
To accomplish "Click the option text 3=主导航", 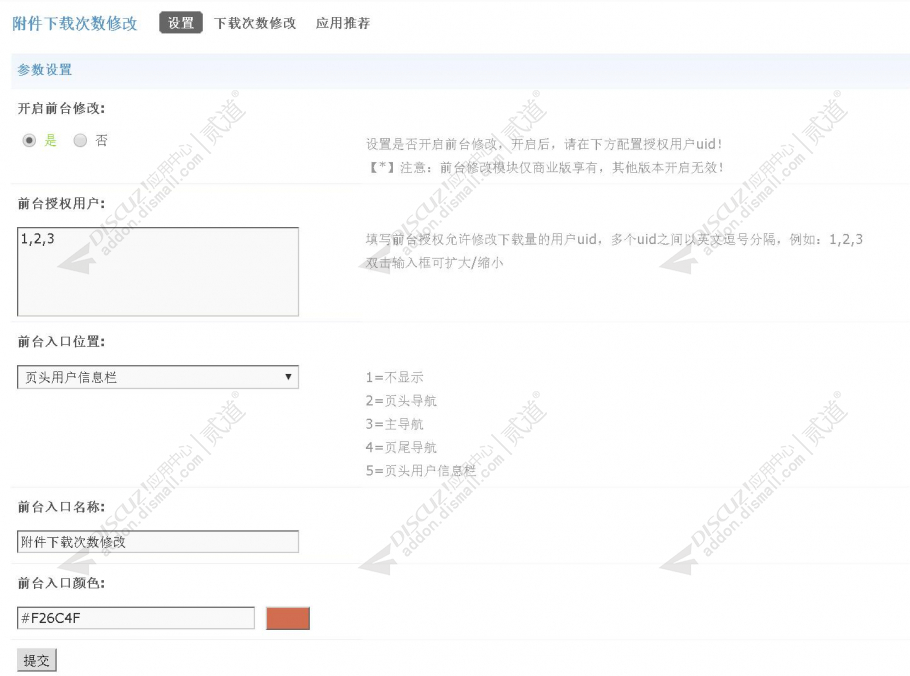I will point(395,424).
